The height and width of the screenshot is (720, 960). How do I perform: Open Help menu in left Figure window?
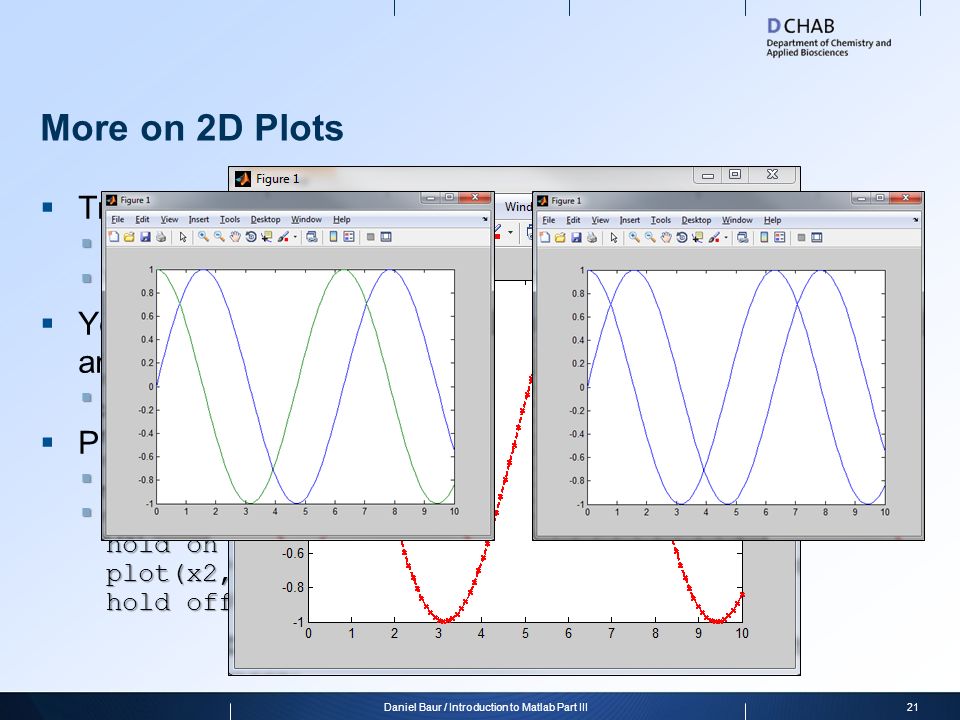[x=342, y=219]
